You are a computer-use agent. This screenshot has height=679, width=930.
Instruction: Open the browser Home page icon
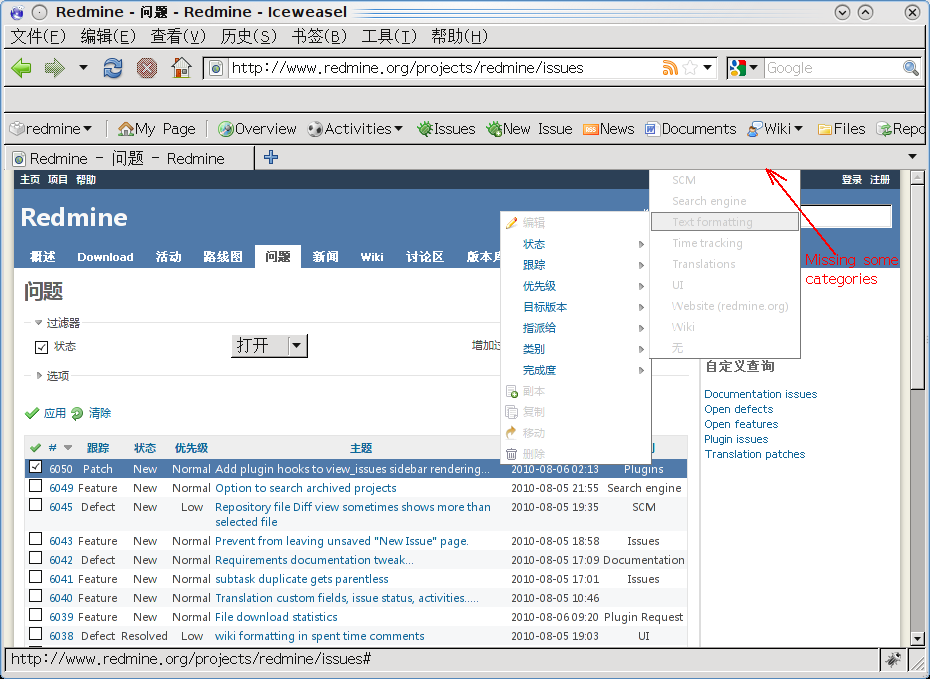181,68
